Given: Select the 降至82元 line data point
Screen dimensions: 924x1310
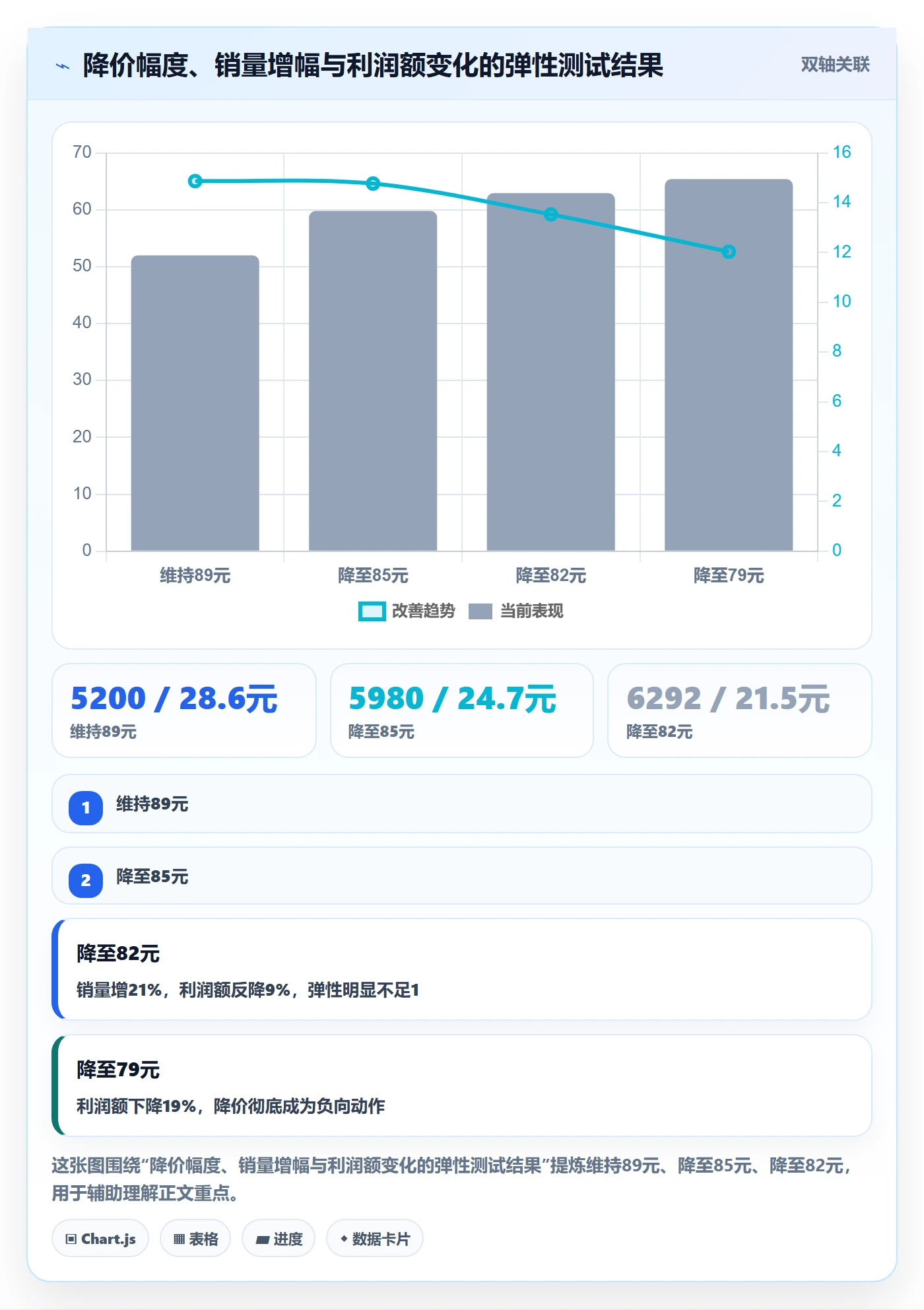Looking at the screenshot, I should 551,215.
